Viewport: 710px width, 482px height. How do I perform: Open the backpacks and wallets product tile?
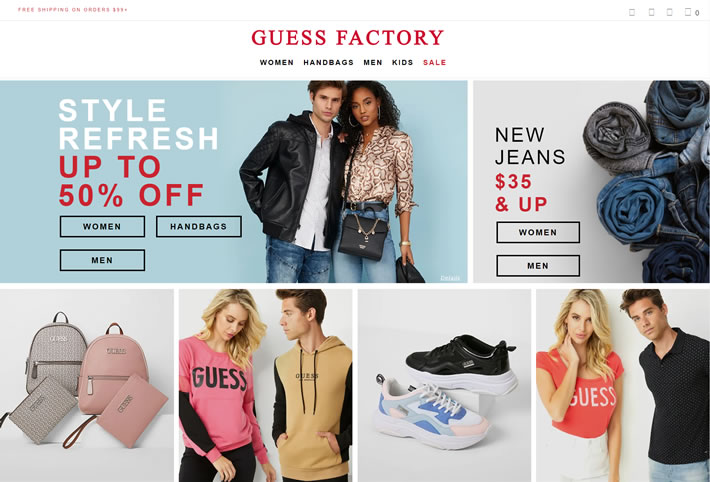coord(86,386)
